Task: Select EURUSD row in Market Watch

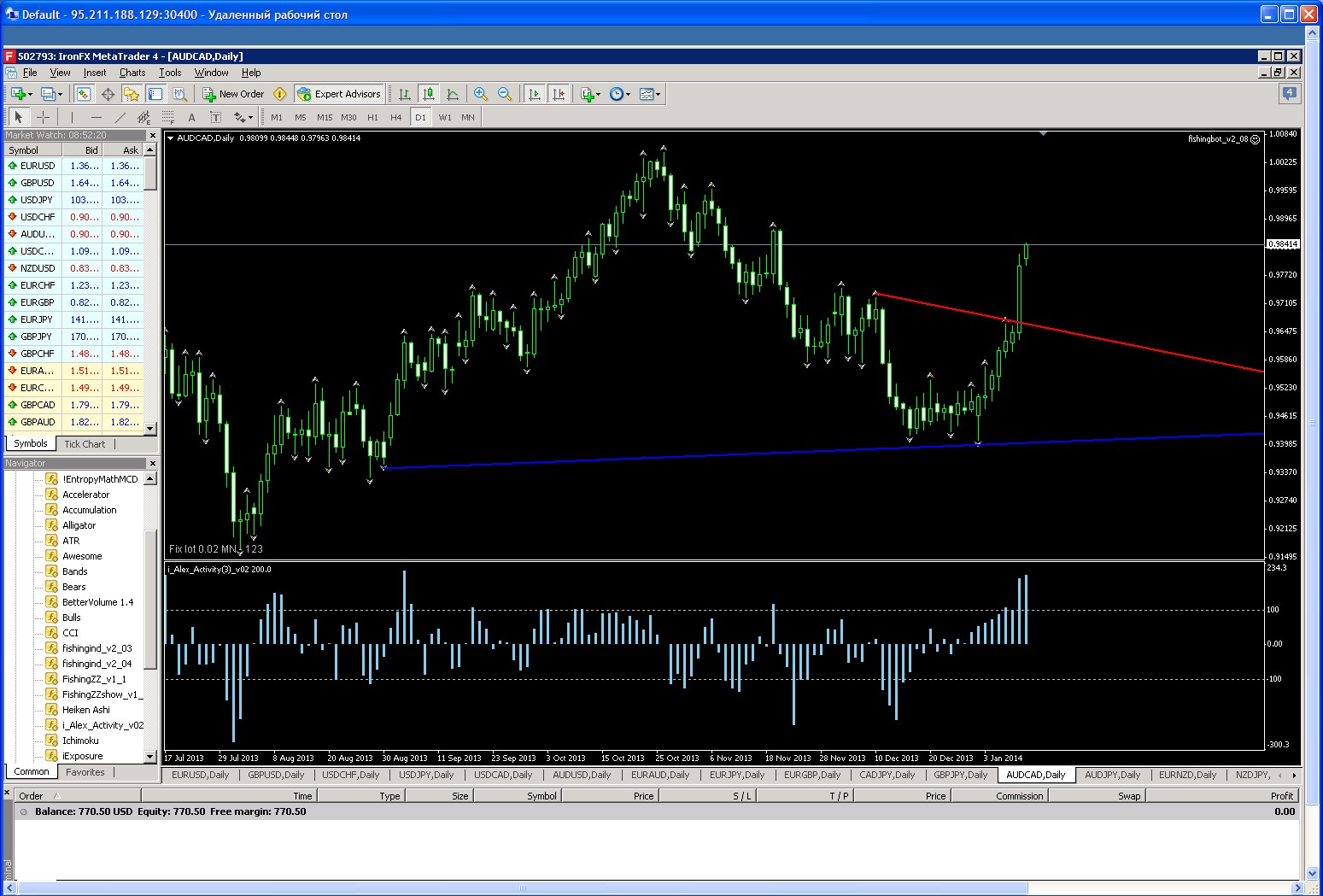Action: coord(73,166)
